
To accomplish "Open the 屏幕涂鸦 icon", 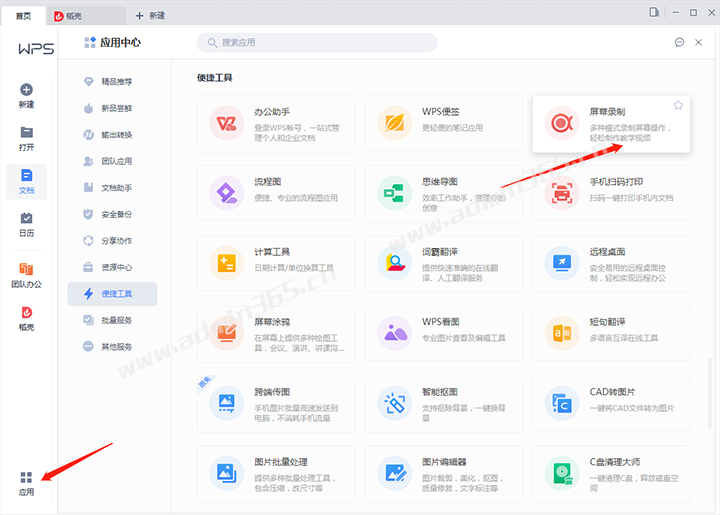I will click(226, 333).
